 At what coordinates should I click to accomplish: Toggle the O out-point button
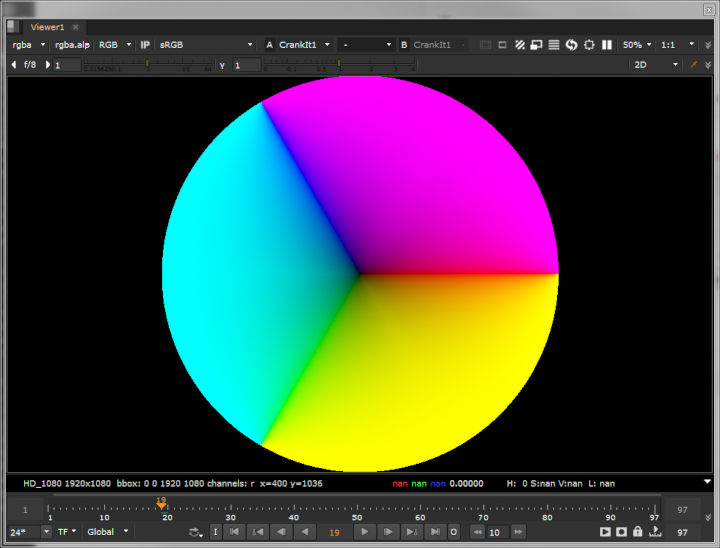click(x=454, y=532)
